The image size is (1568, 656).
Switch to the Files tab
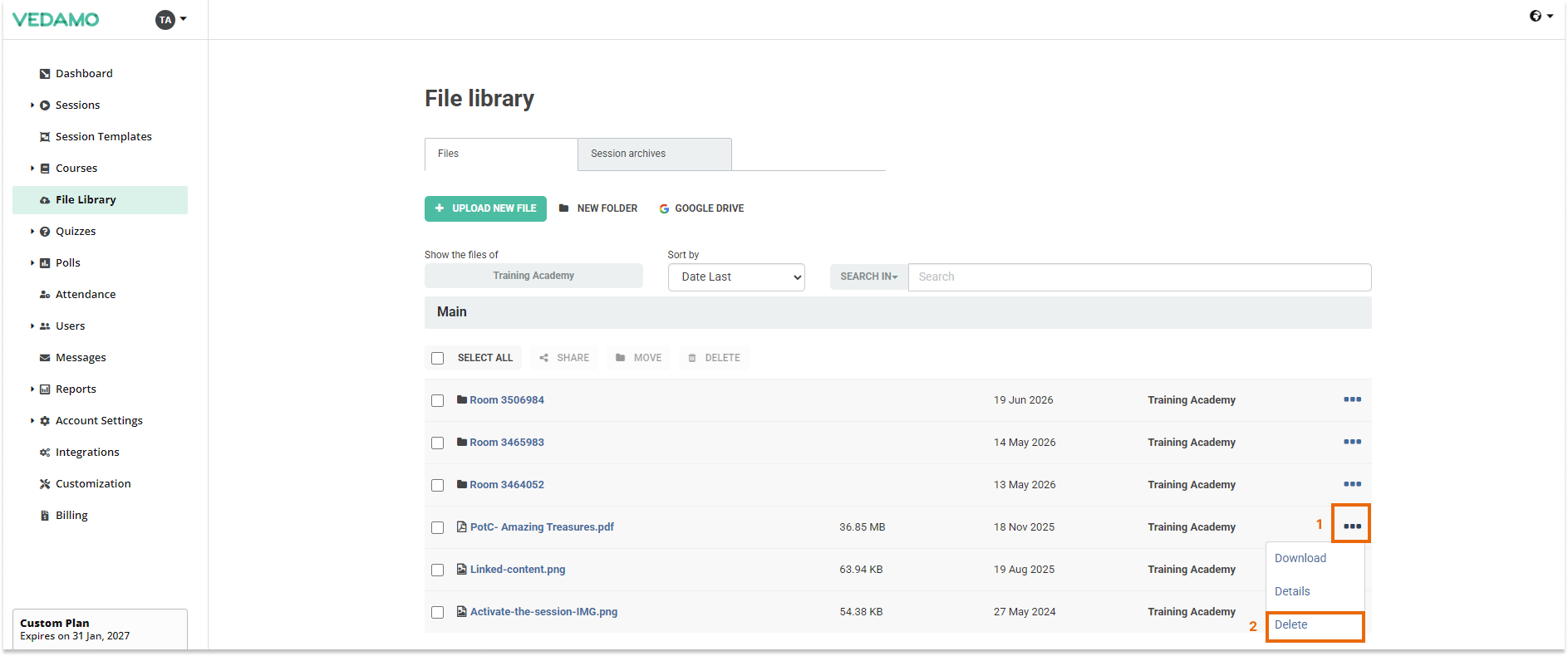pos(501,154)
